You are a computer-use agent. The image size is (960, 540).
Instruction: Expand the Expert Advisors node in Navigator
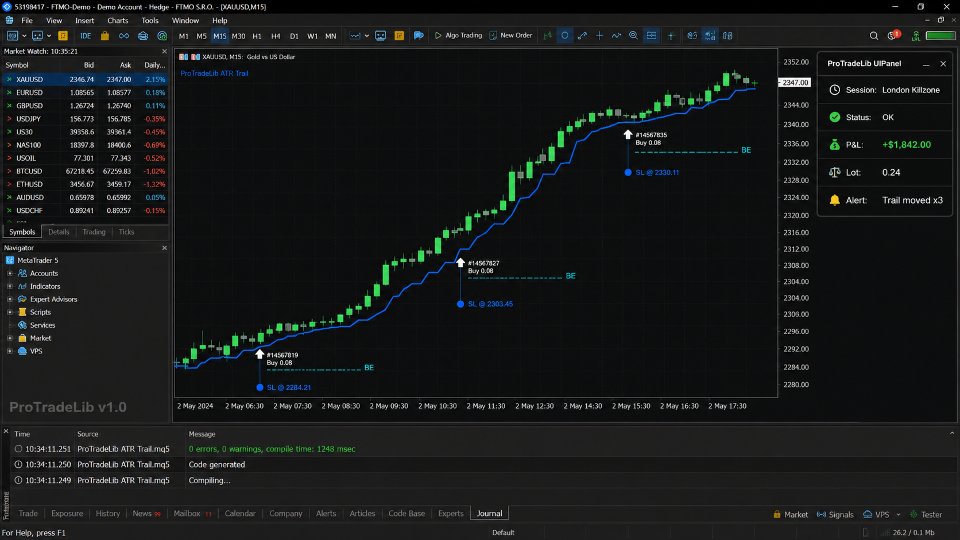tap(10, 299)
